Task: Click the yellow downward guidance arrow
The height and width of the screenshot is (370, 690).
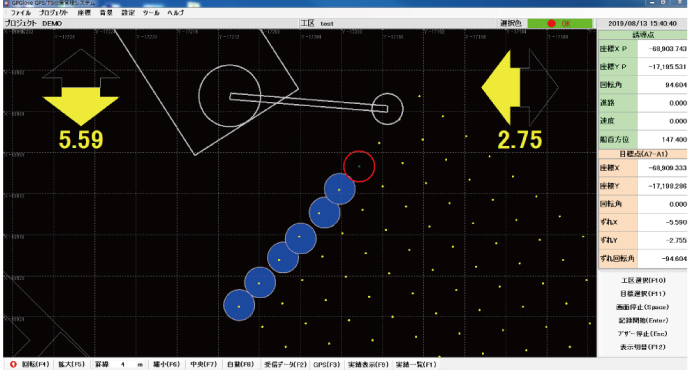Action: click(81, 106)
